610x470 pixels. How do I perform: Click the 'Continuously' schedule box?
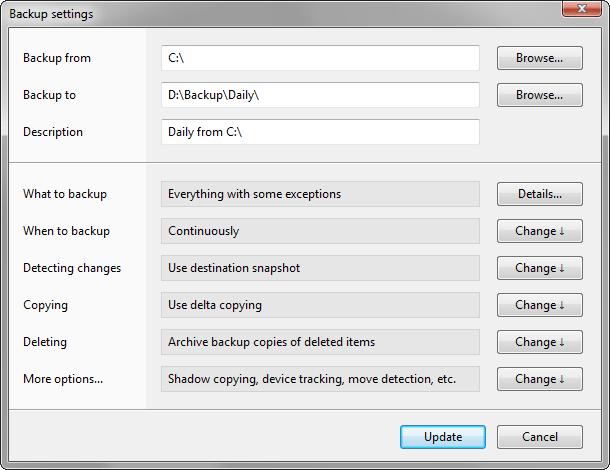tap(320, 231)
